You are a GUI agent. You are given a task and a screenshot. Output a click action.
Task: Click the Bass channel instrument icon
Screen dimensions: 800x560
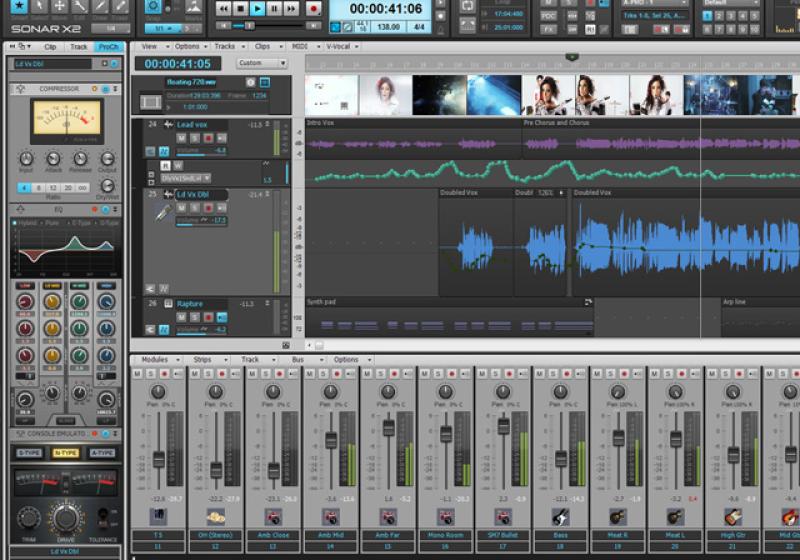(x=560, y=517)
